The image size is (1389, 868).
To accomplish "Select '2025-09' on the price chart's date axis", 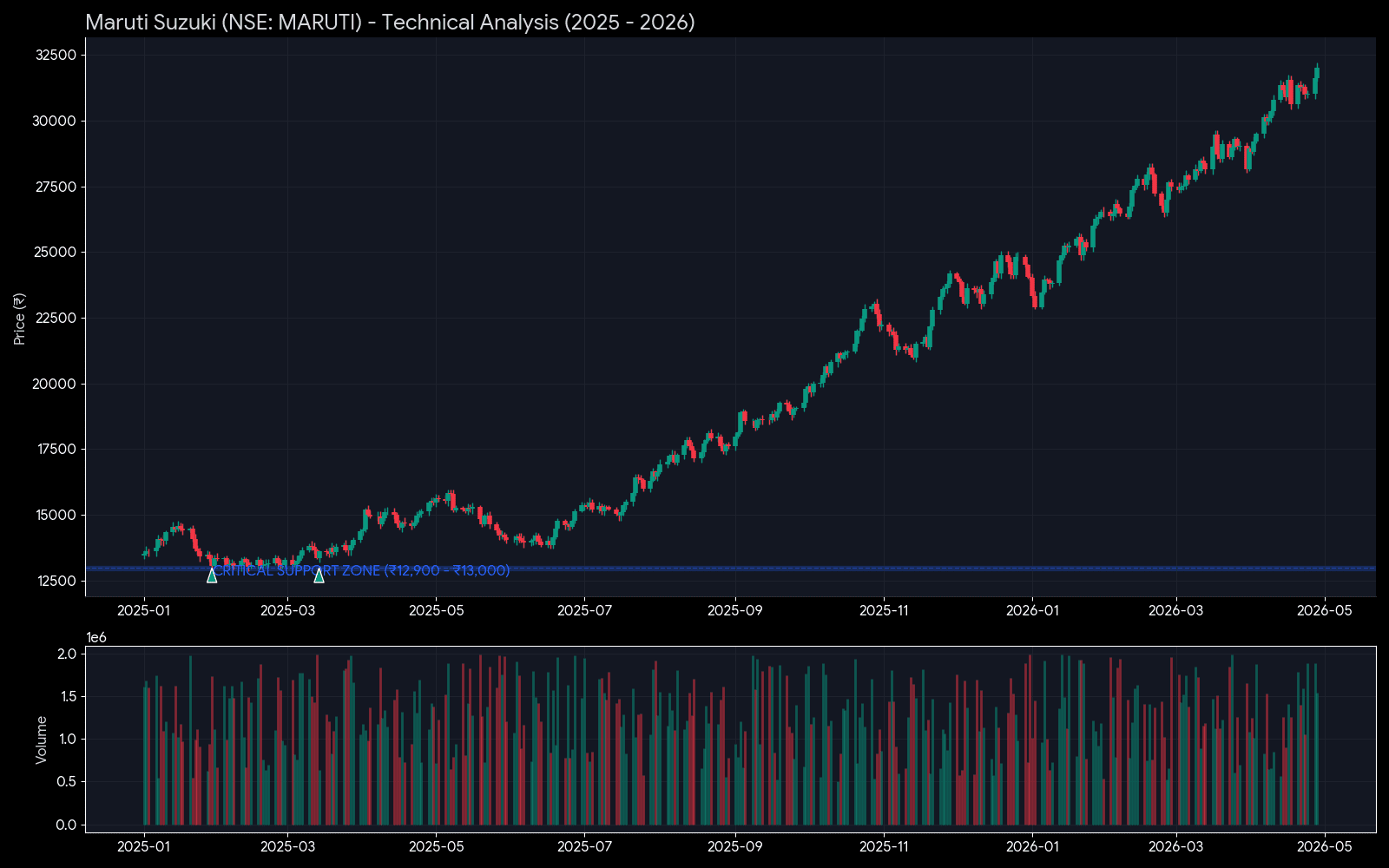I will pyautogui.click(x=735, y=610).
